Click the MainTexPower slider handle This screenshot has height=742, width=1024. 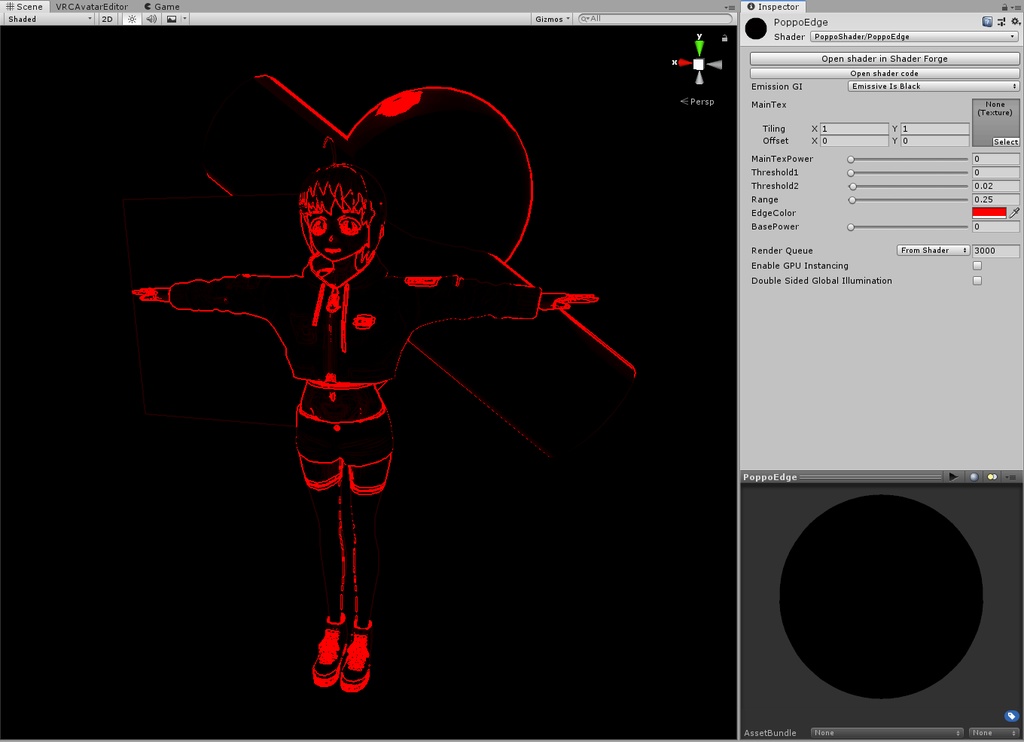[x=850, y=159]
